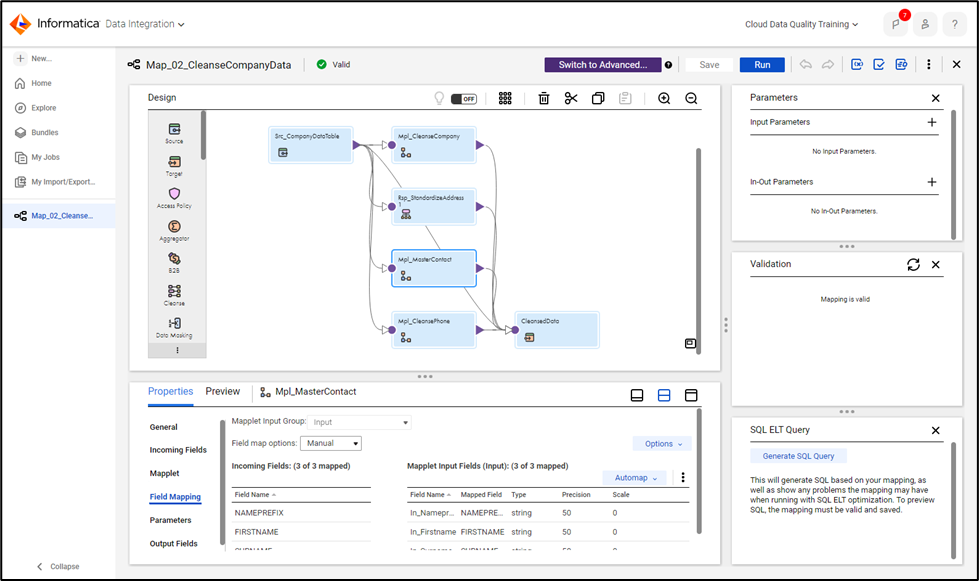Open field mapping vertical ellipsis menu
Screen dimensions: 979x581
683,477
